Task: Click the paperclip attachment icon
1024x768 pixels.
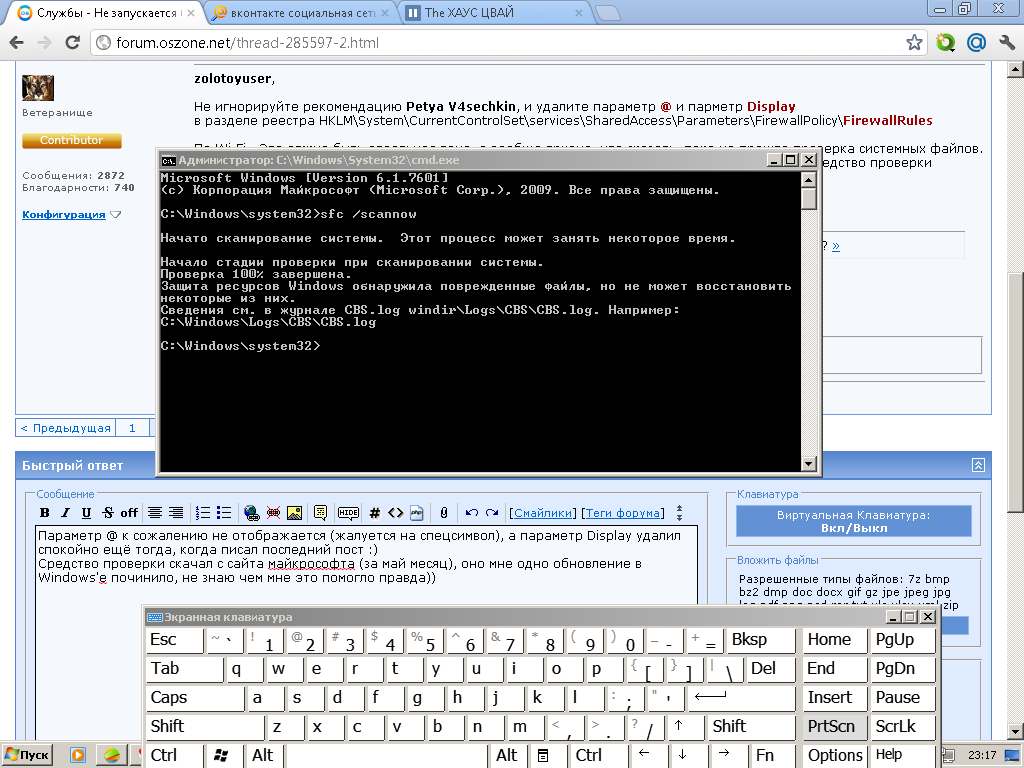Action: [x=444, y=513]
